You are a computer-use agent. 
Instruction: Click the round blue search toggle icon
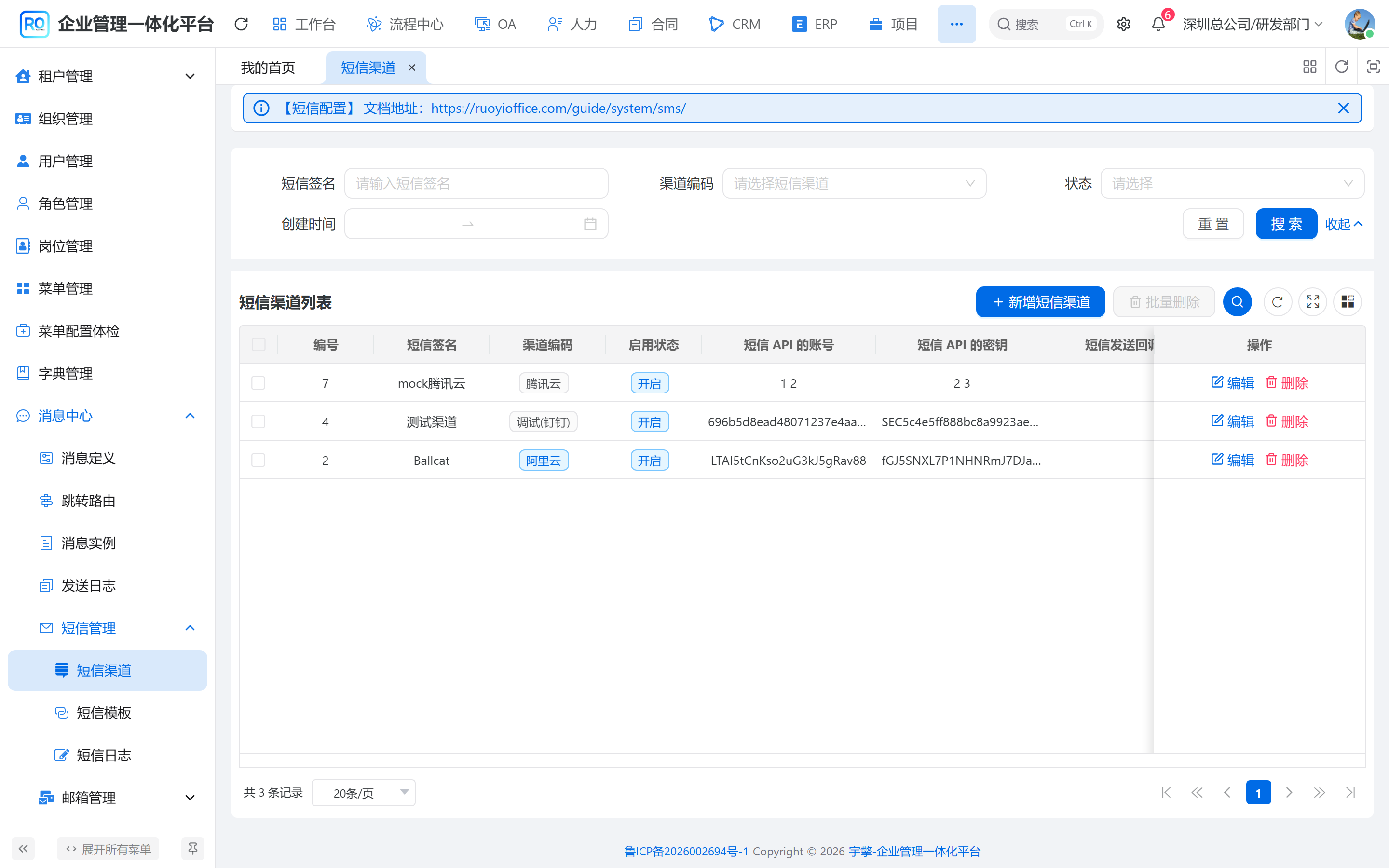pyautogui.click(x=1238, y=302)
